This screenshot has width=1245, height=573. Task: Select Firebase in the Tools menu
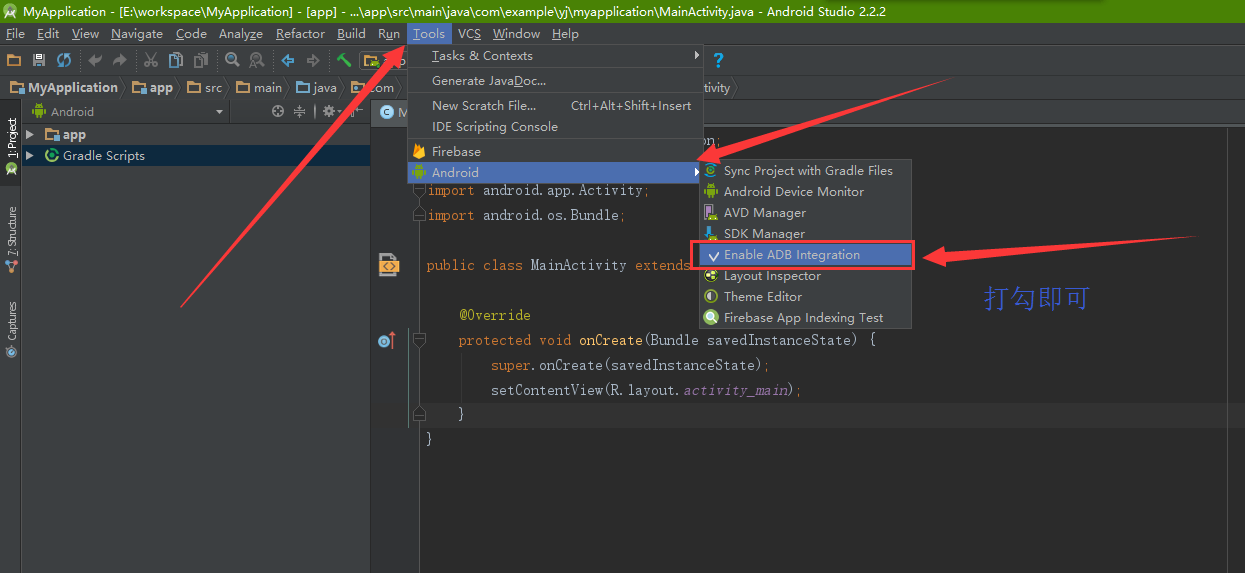[556, 152]
